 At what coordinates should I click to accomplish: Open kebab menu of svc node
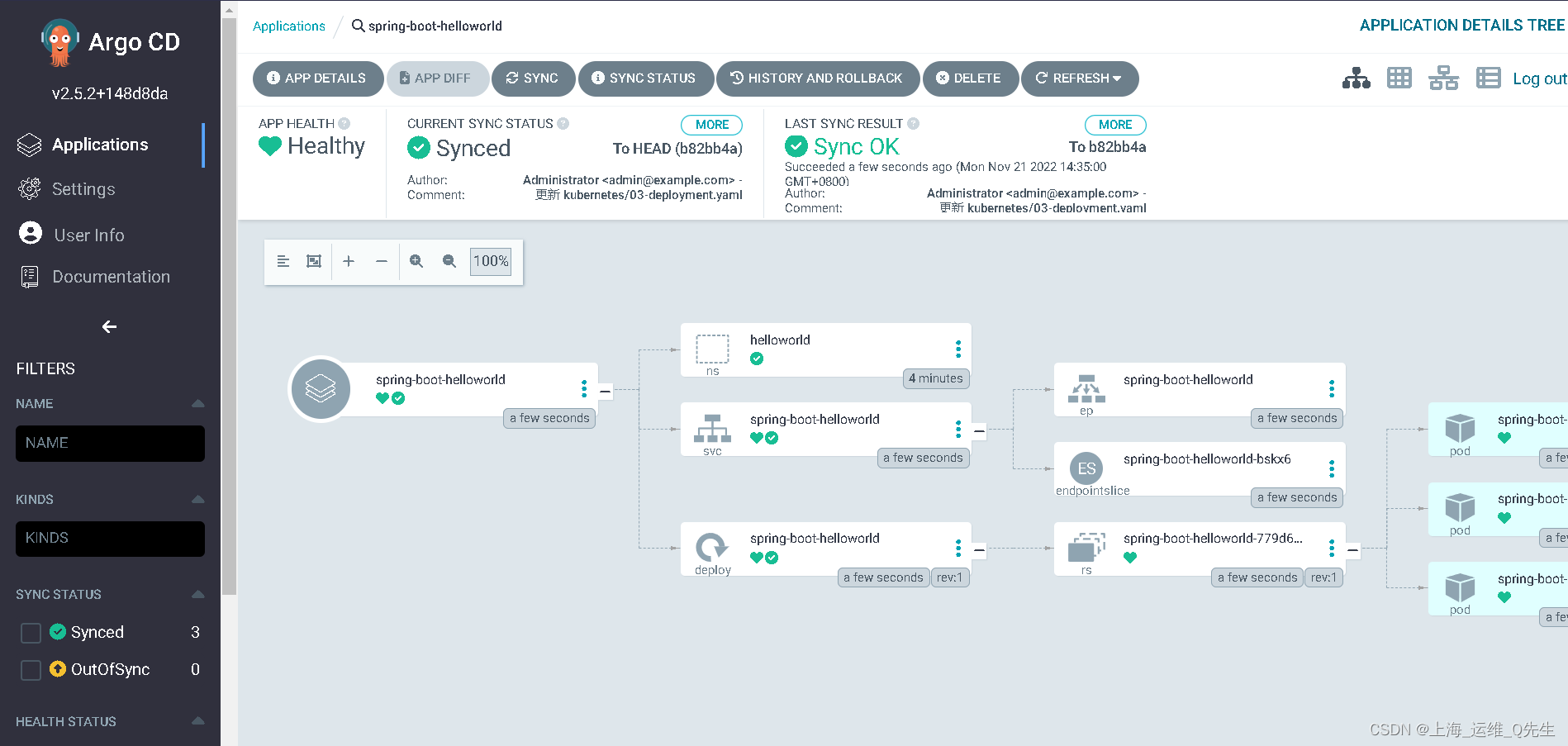[x=958, y=429]
